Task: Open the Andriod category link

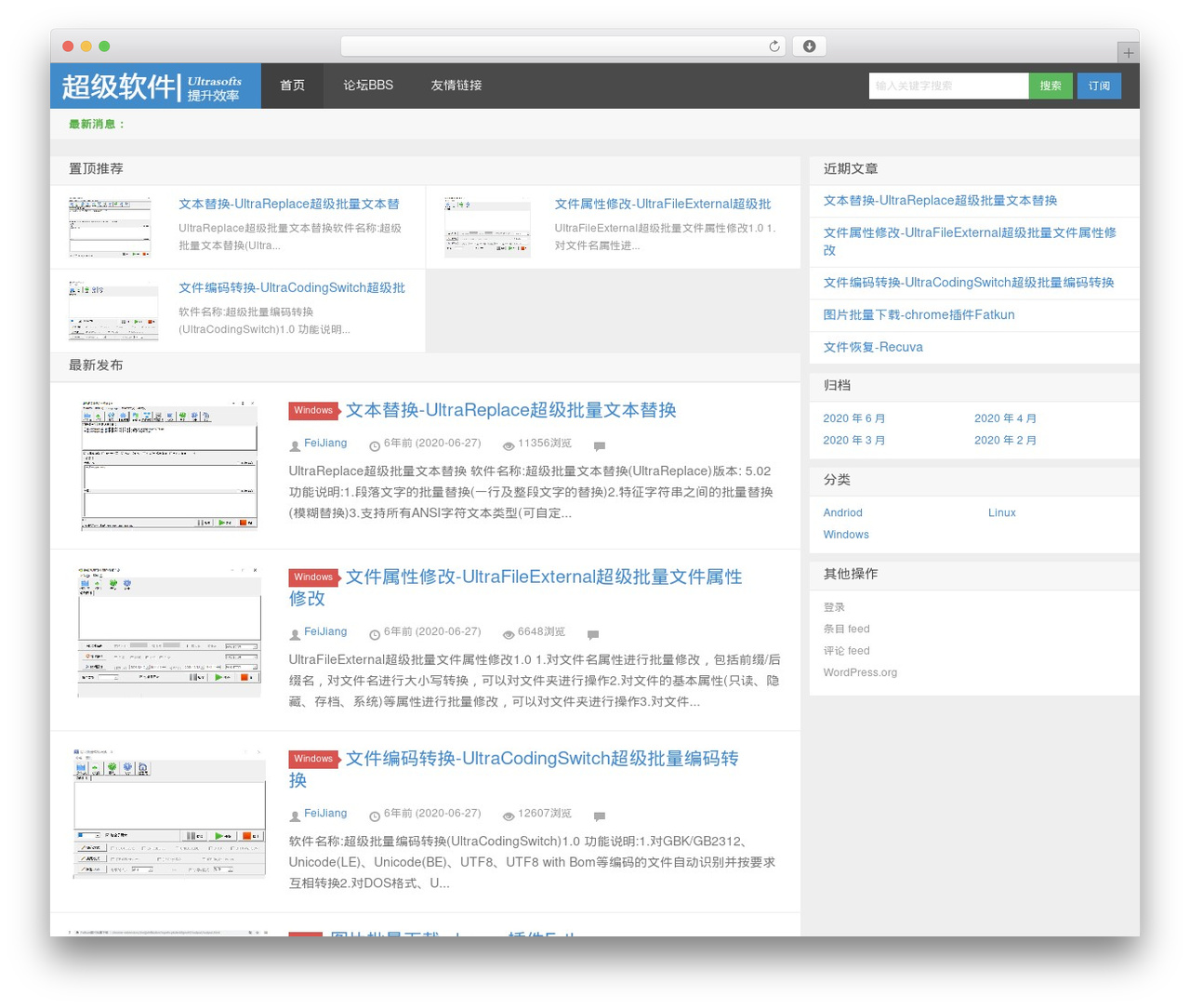Action: (842, 513)
